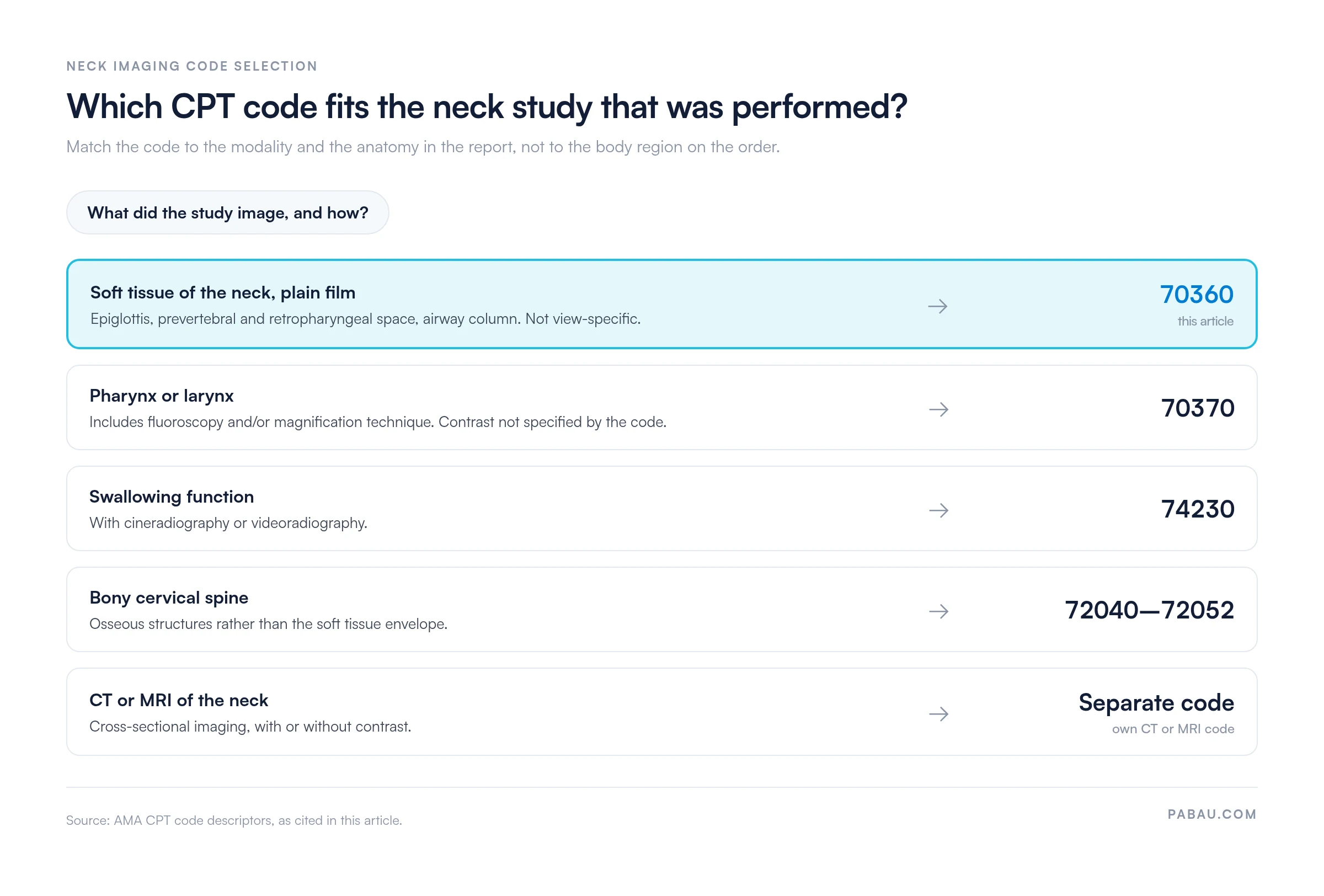Click the 'With cineradiography or videoradiography' description
This screenshot has width=1324, height=896.
coord(228,523)
